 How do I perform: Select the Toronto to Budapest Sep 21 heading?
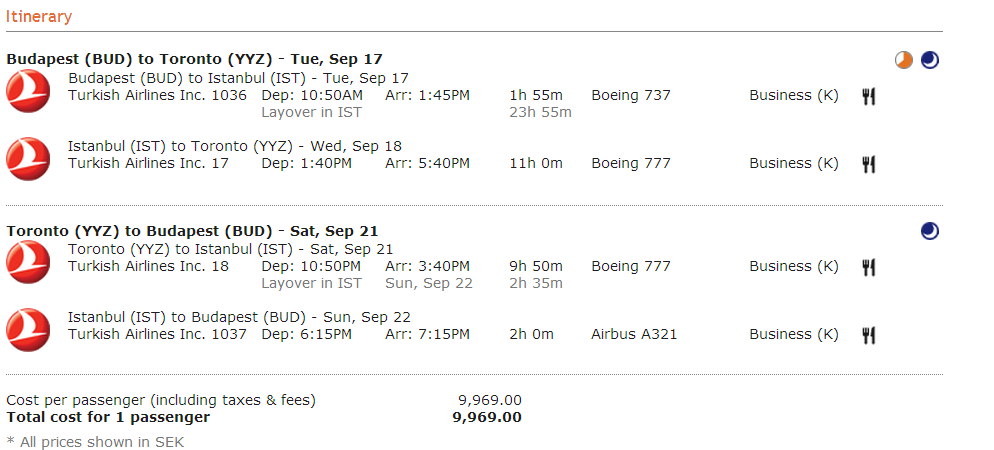click(x=192, y=231)
